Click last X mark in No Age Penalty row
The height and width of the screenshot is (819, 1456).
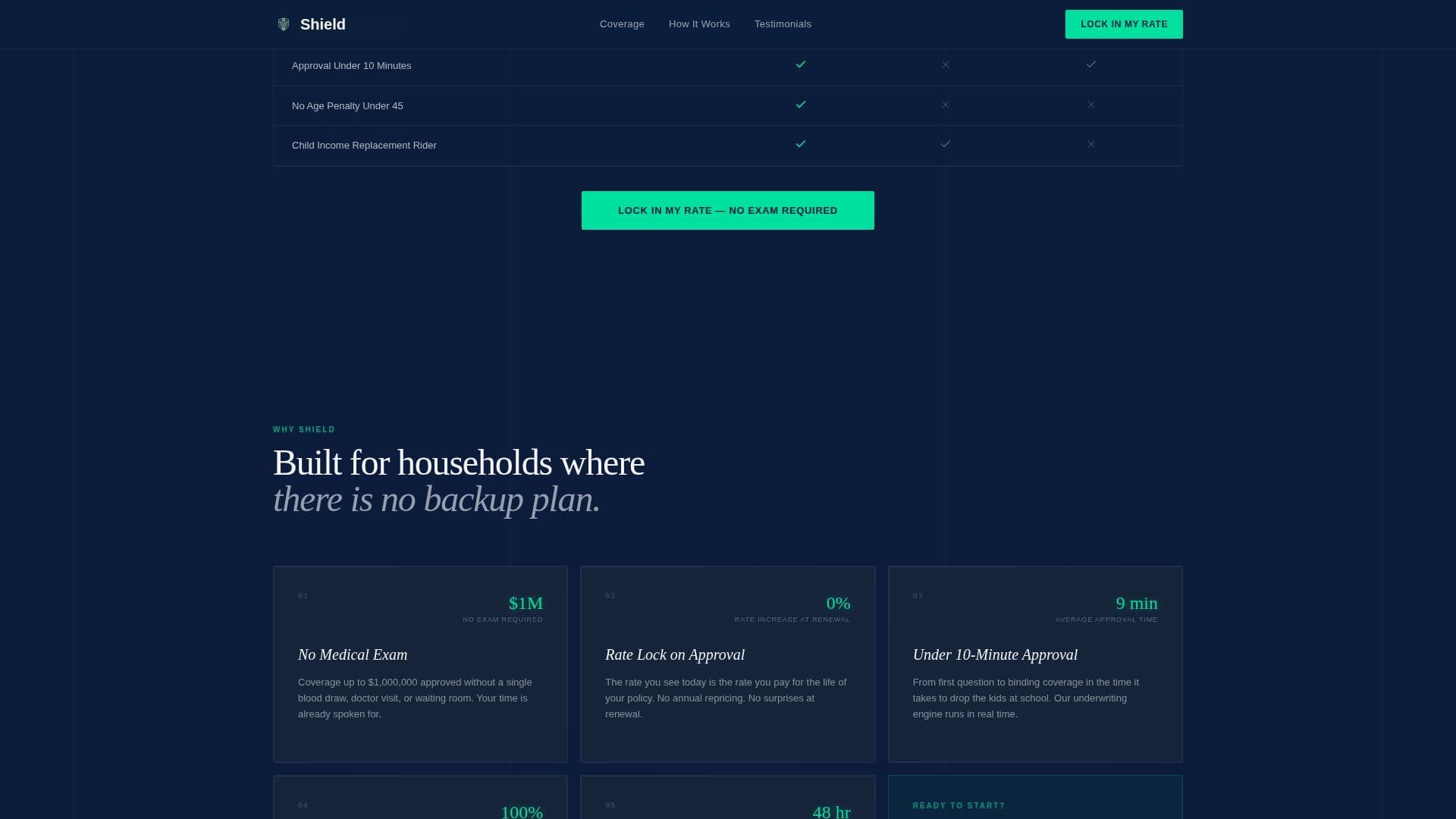click(1091, 105)
